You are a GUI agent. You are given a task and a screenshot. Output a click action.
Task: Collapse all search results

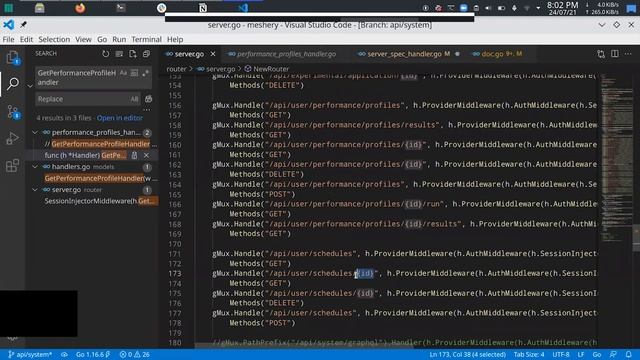click(x=146, y=54)
